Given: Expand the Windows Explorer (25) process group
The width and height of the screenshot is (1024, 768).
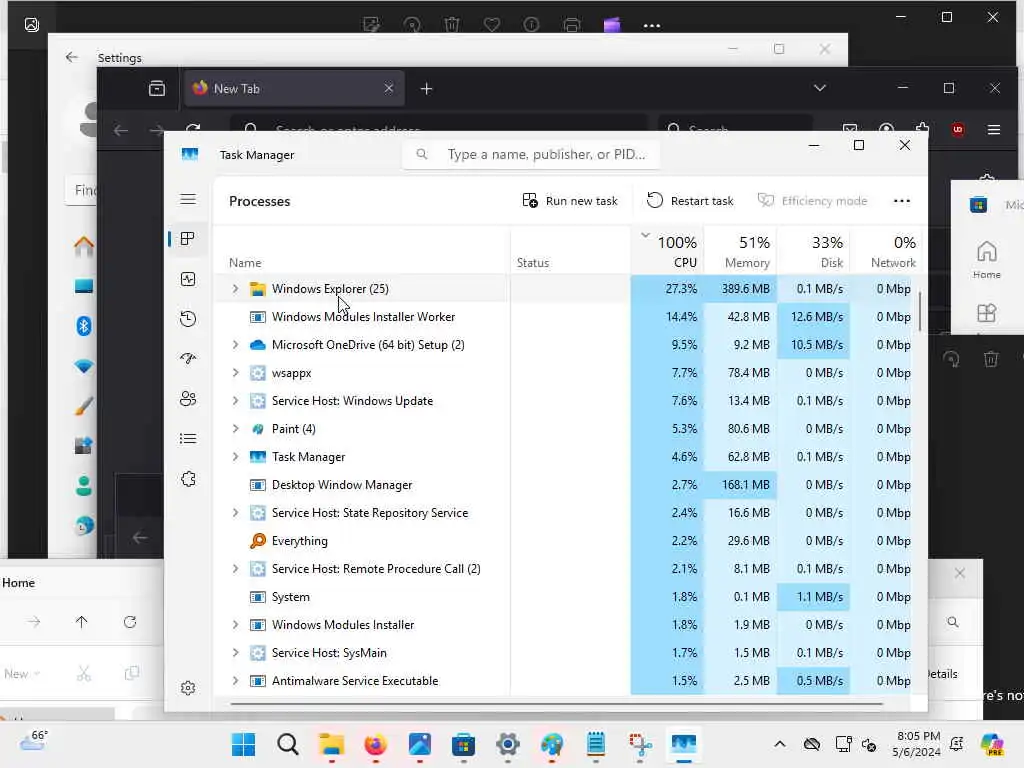Looking at the screenshot, I should point(235,289).
